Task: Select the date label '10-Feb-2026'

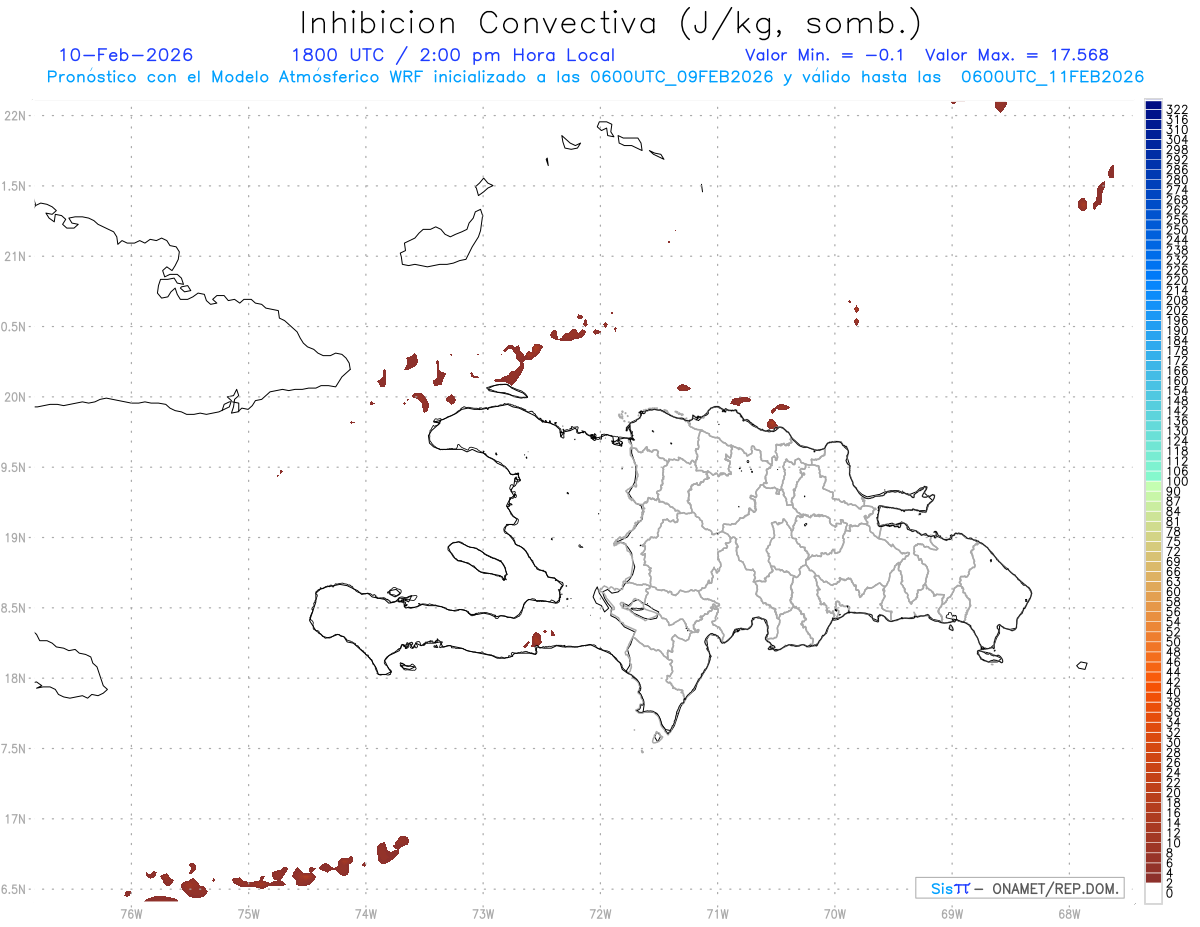Action: pos(126,55)
